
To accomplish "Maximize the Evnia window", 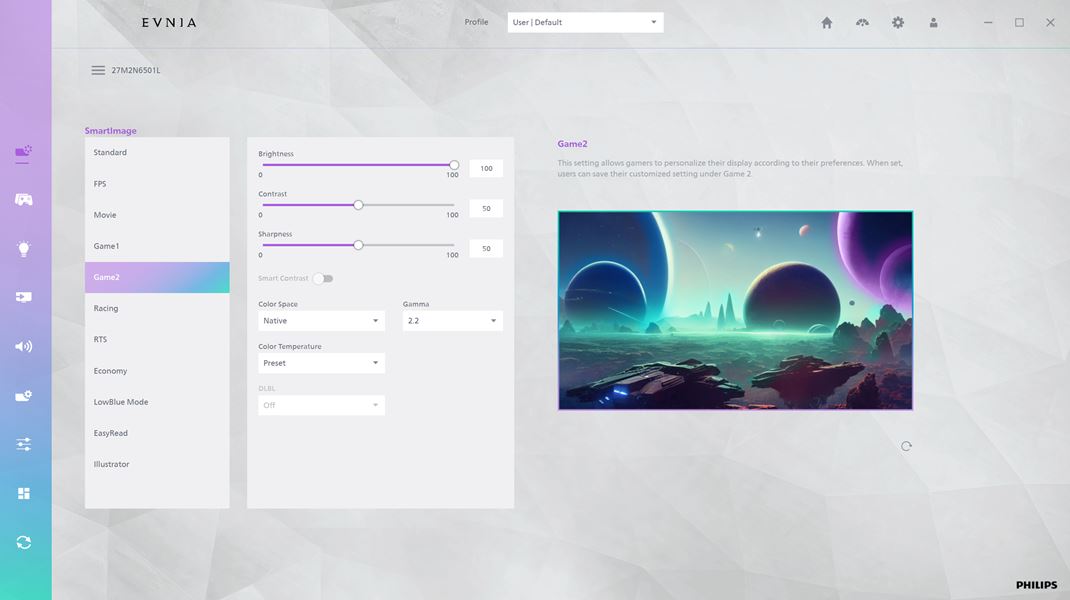I will [x=1019, y=23].
